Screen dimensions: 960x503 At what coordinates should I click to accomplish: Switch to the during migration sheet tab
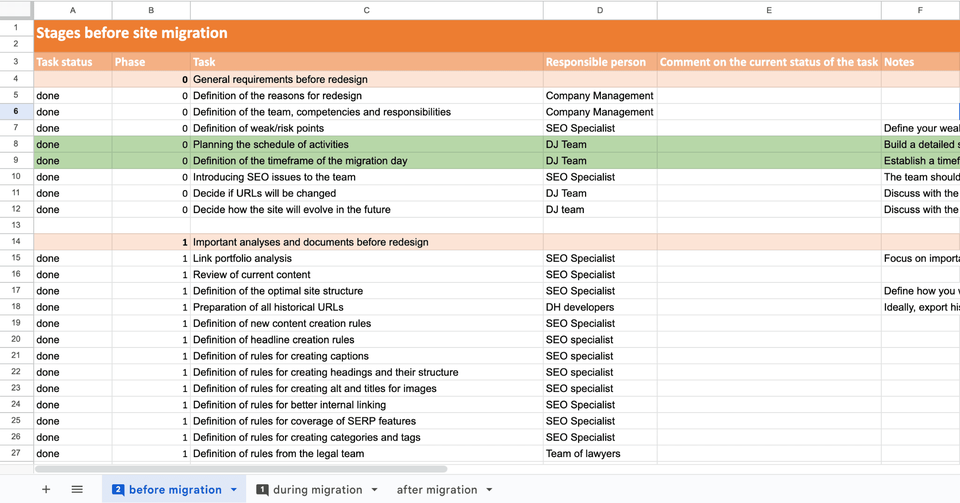coord(316,490)
